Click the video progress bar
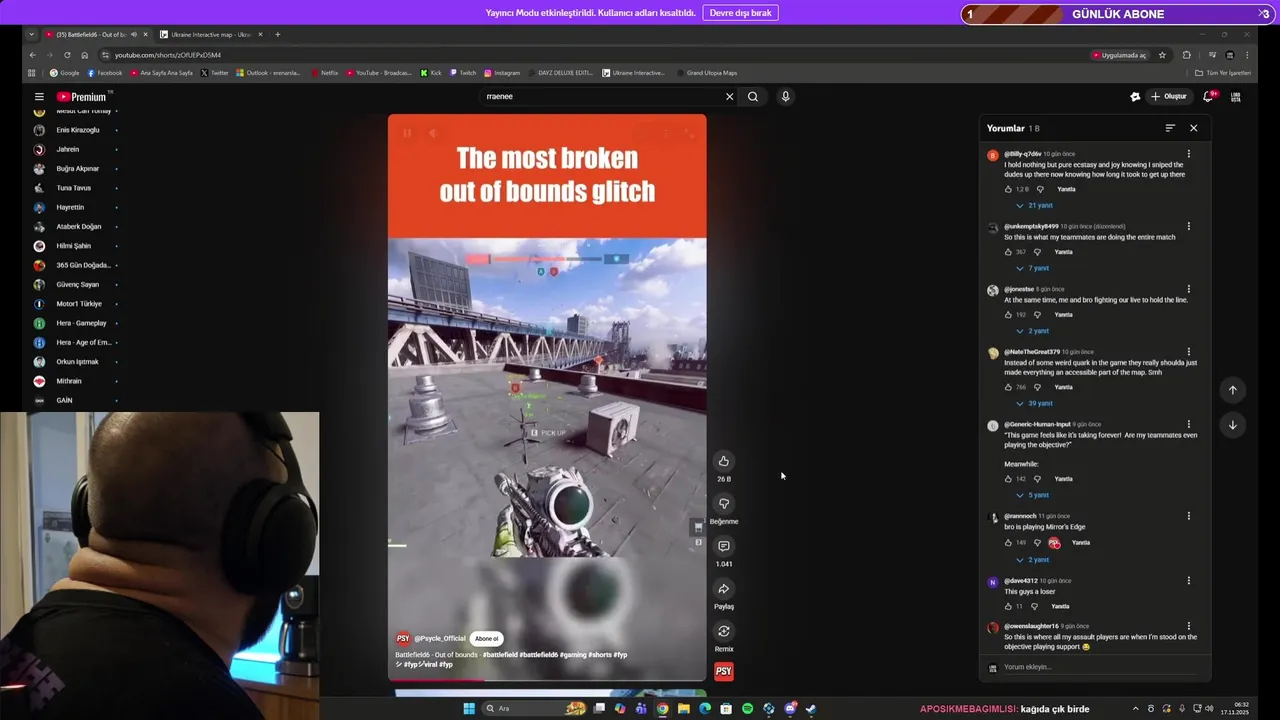Viewport: 1280px width, 720px height. click(x=547, y=680)
